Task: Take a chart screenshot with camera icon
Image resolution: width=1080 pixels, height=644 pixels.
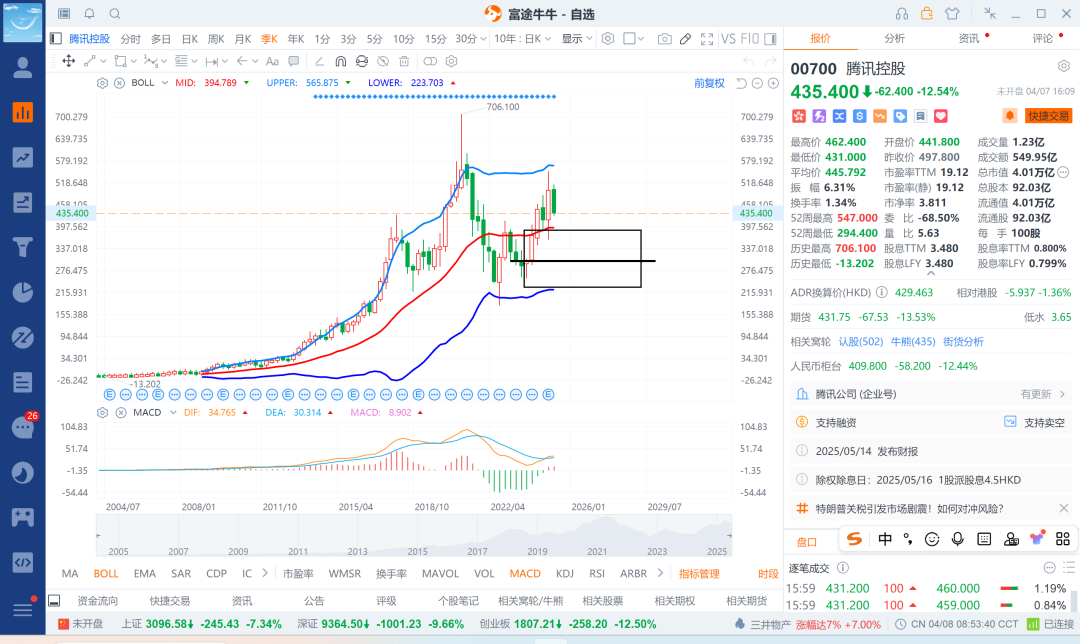Action: (664, 39)
